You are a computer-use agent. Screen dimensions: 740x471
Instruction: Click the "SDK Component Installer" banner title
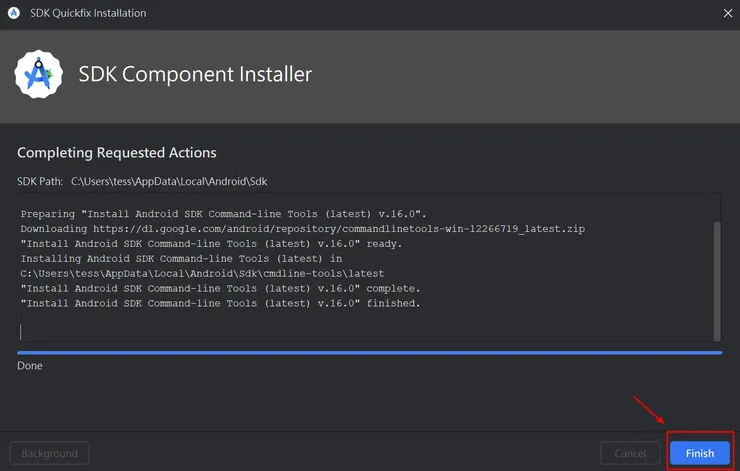(x=195, y=75)
